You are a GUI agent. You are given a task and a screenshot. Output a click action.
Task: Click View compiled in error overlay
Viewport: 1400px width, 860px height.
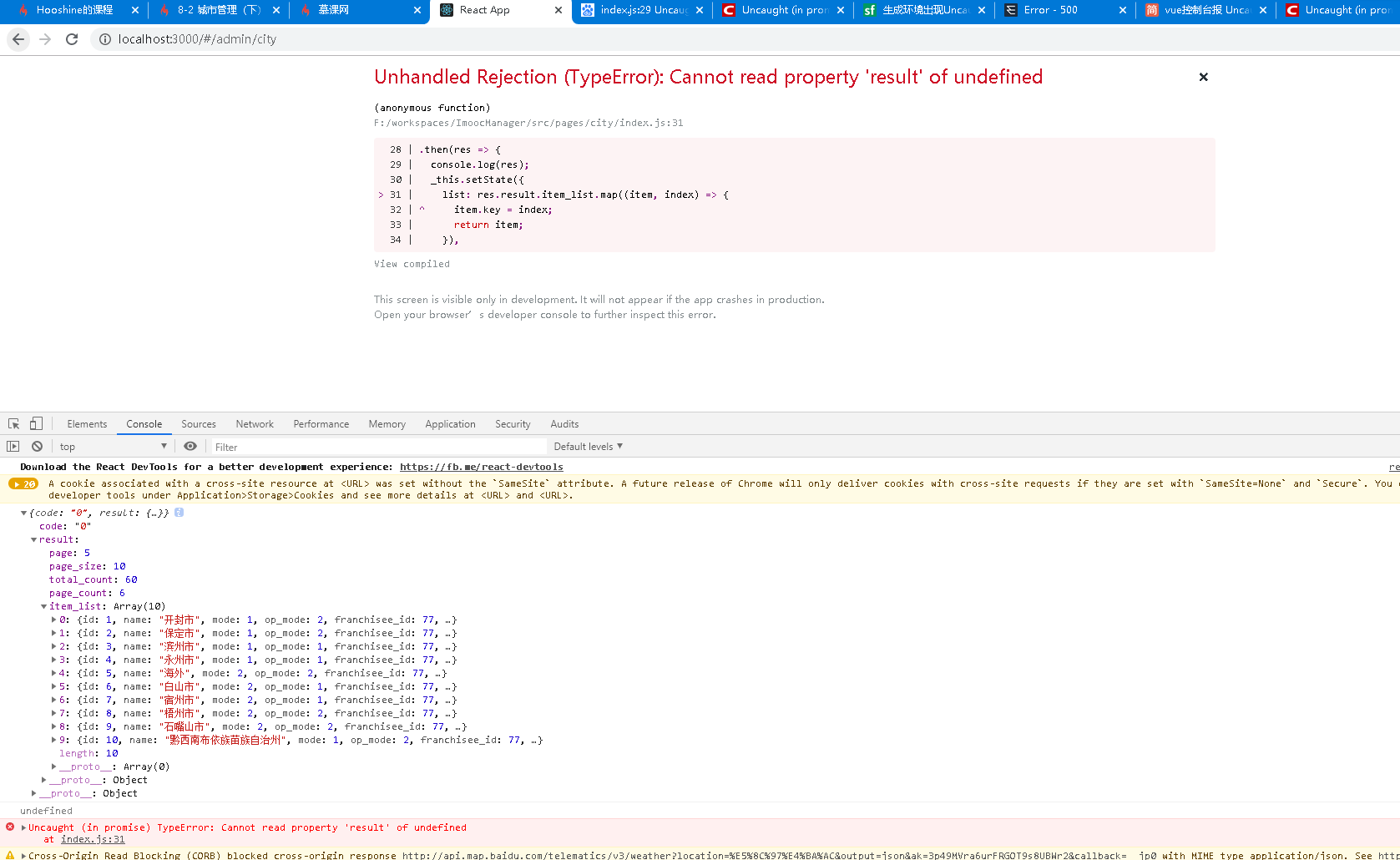[x=412, y=264]
